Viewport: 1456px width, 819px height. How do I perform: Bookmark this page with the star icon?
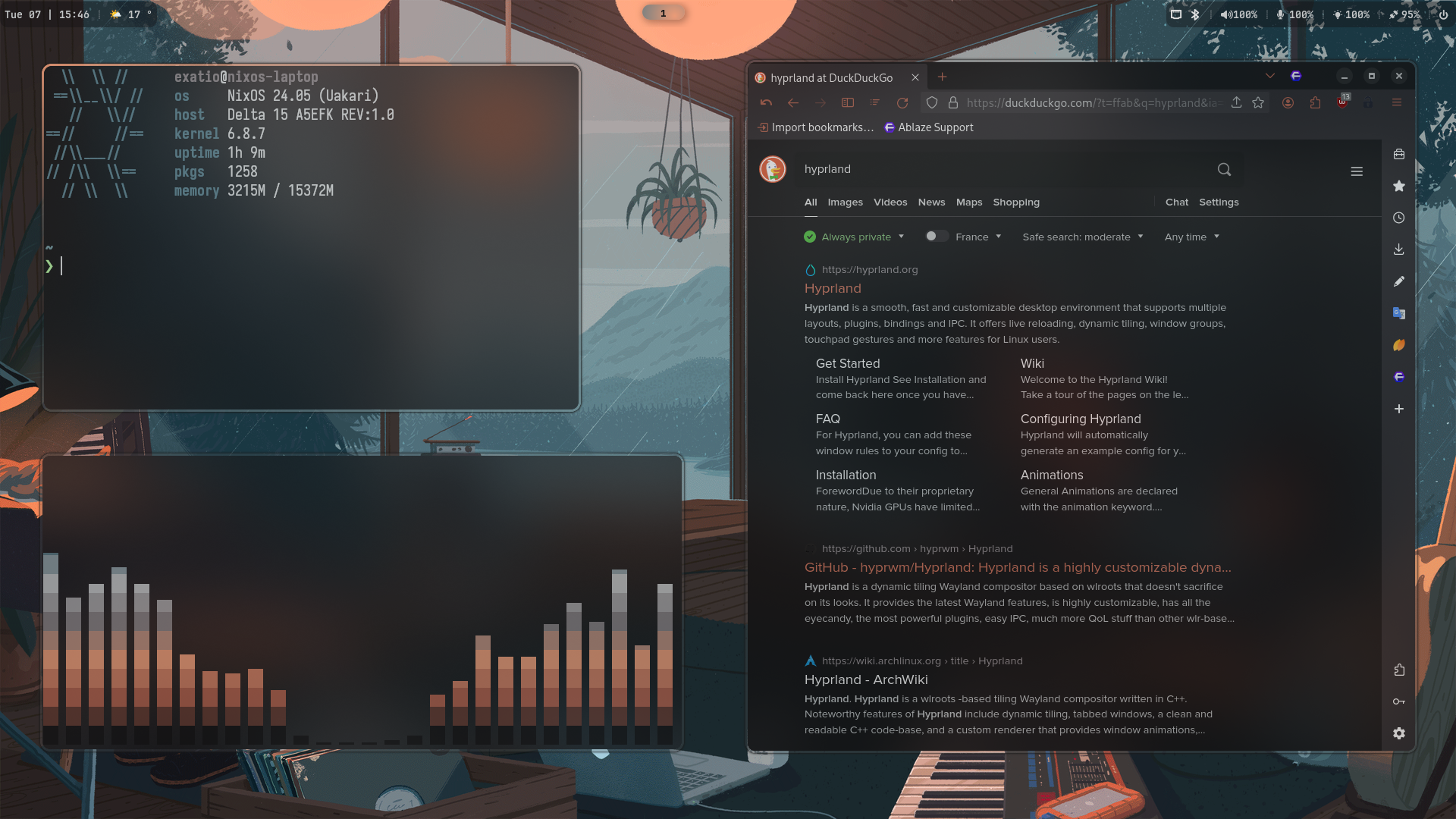[1258, 103]
